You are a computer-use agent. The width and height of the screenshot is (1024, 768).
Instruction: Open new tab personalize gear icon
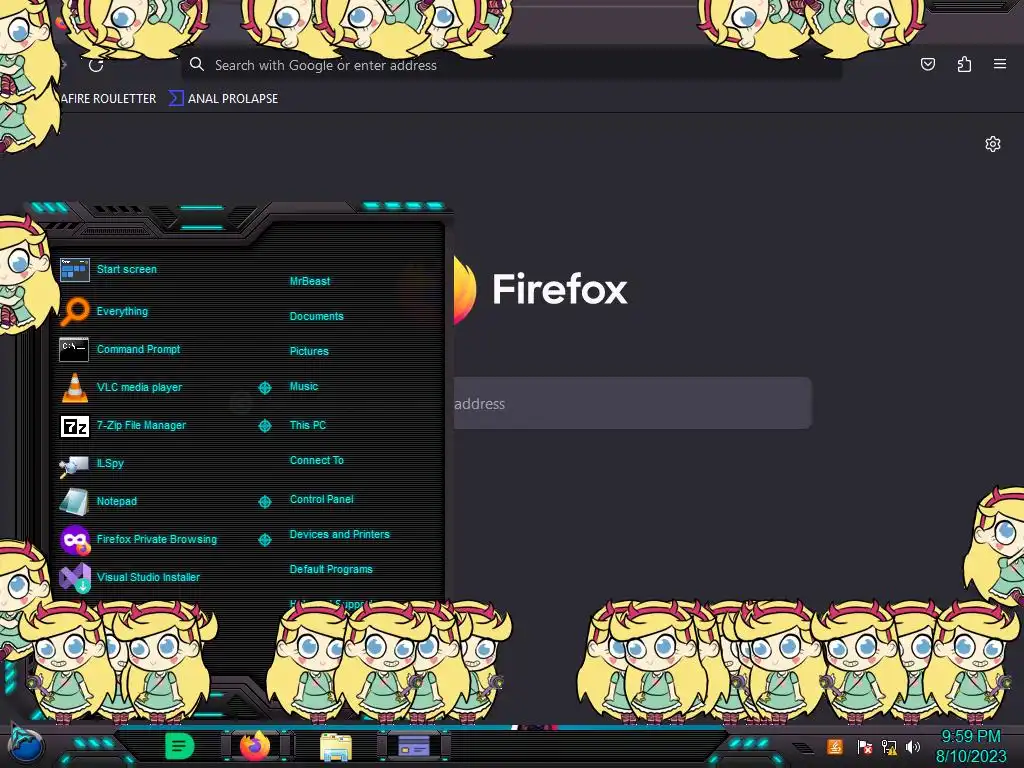(x=993, y=144)
